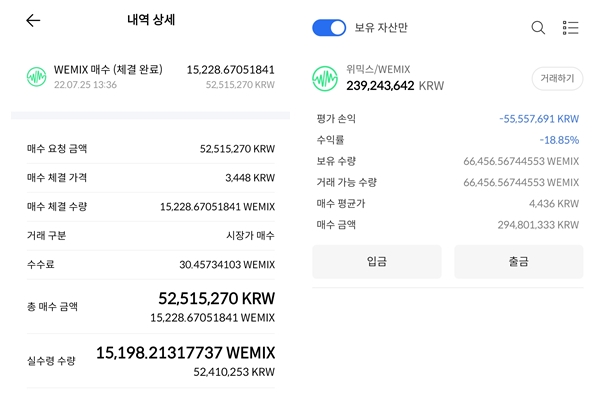Select the 실수령 수량 15,198.21317737 WEMIX amount
This screenshot has width=600, height=400.
pos(186,353)
